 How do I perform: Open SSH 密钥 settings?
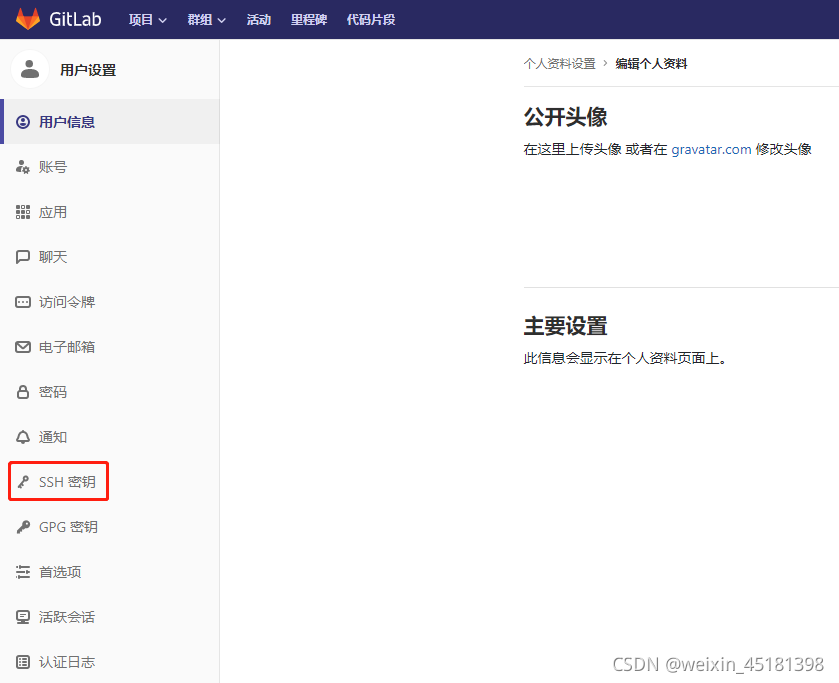tap(110, 482)
